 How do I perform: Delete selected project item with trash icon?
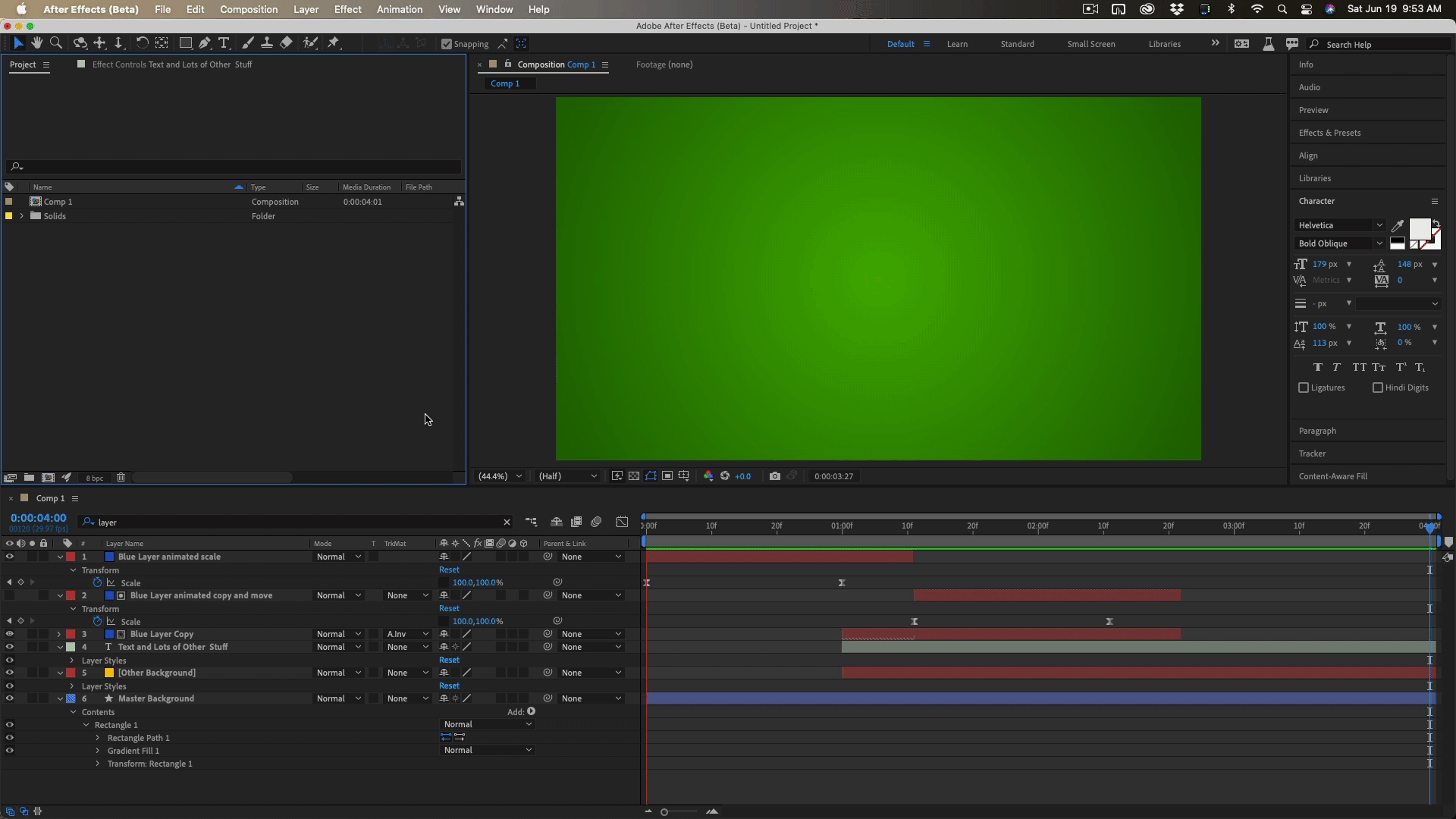[x=121, y=478]
